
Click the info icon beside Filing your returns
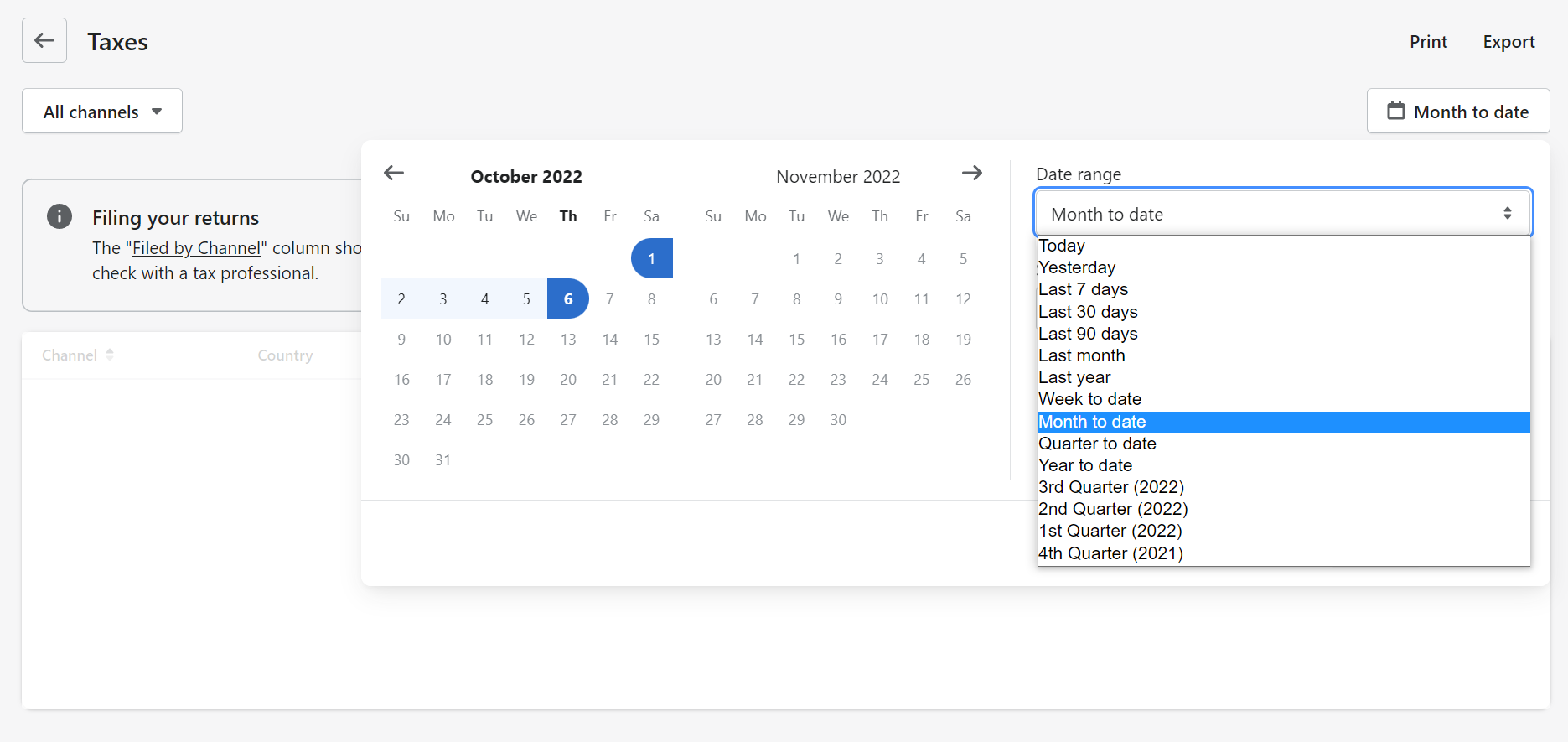(60, 216)
